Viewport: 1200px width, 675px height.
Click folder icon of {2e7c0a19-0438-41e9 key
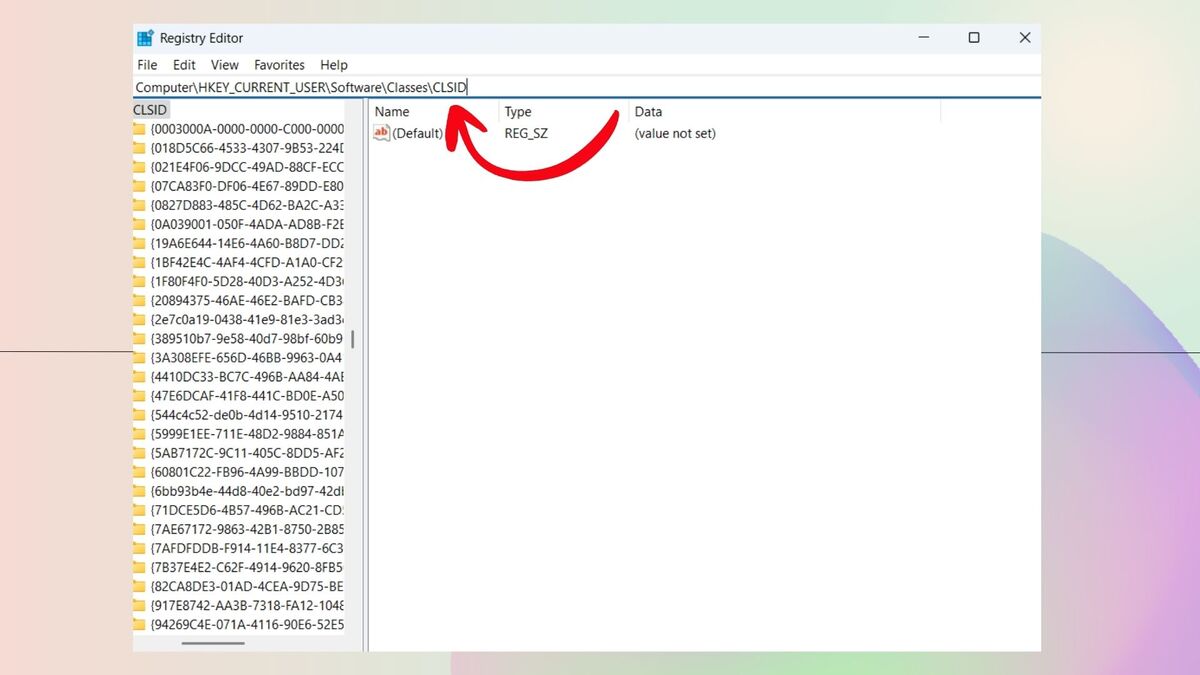click(140, 319)
